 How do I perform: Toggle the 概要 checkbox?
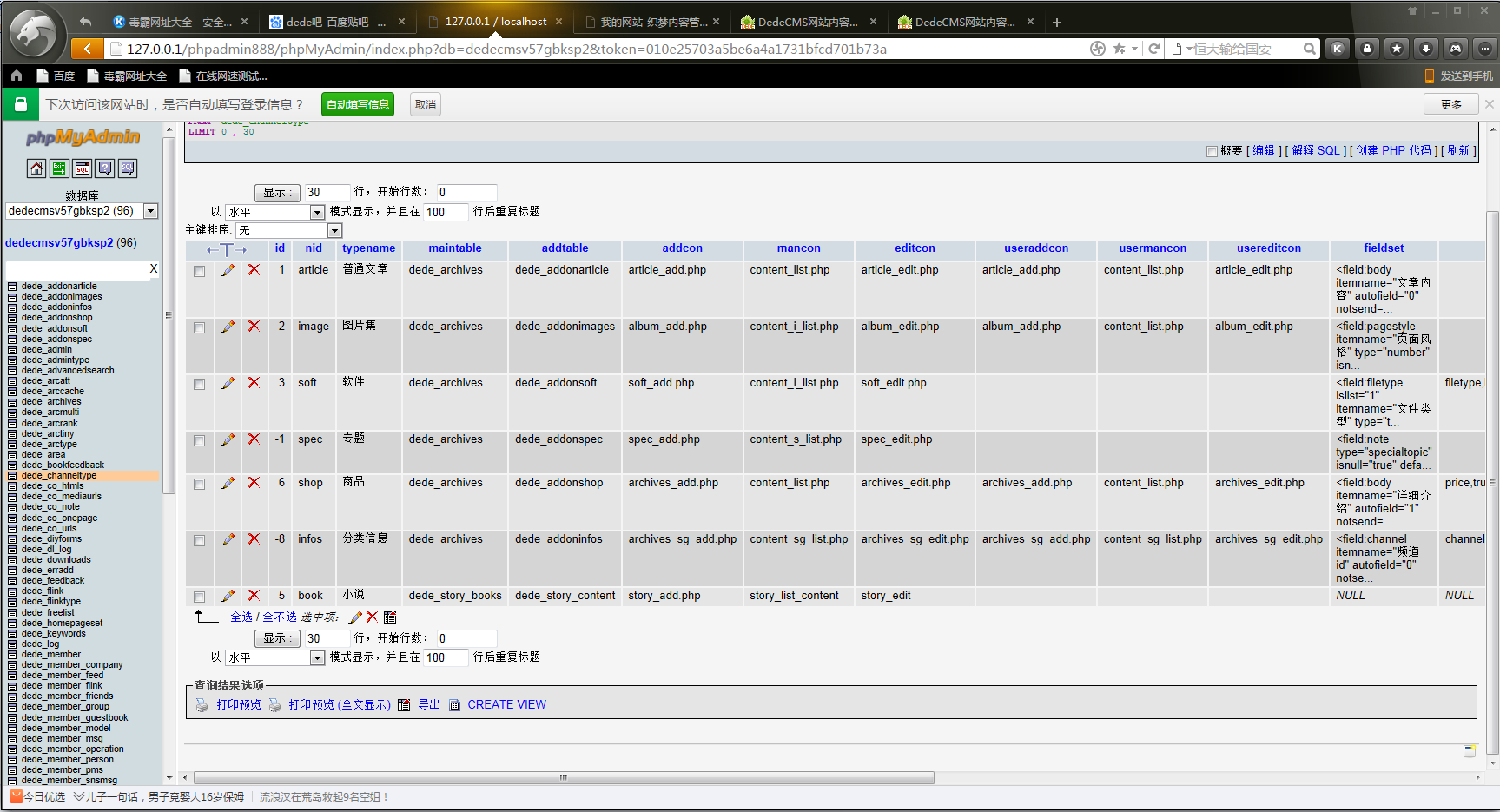pos(1212,151)
